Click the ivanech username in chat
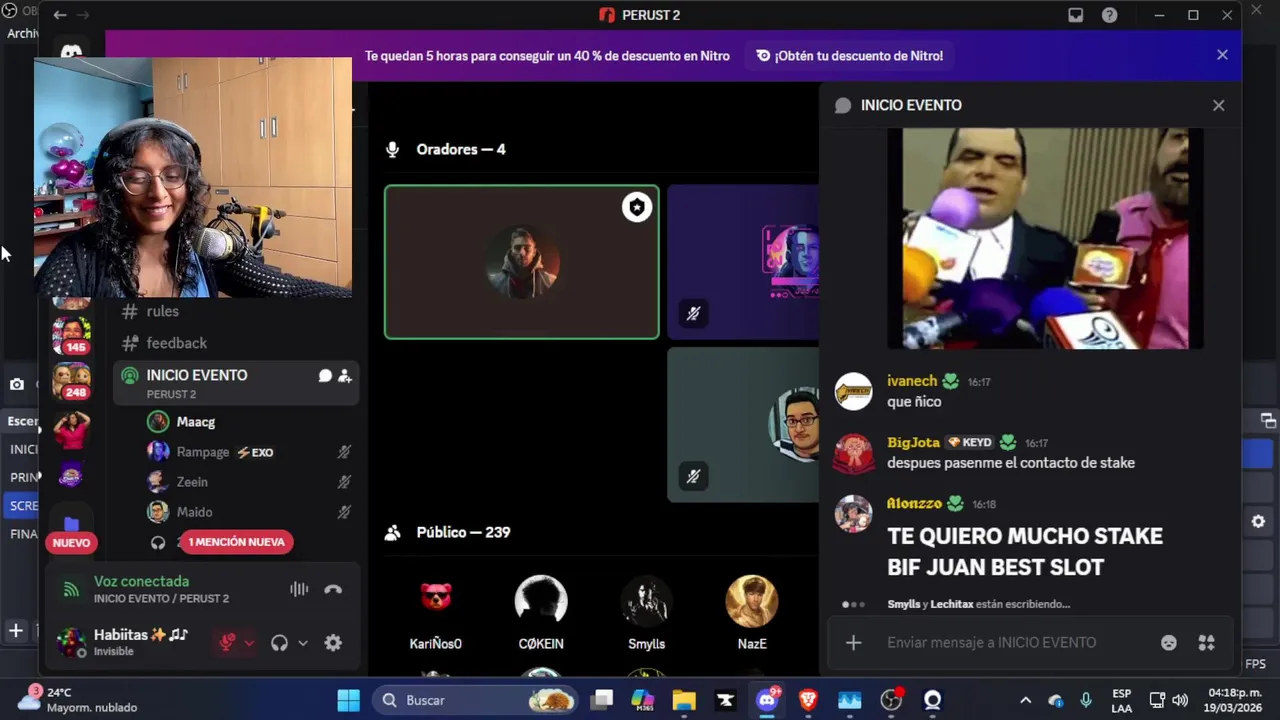Screen dimensions: 1280x720 point(912,381)
